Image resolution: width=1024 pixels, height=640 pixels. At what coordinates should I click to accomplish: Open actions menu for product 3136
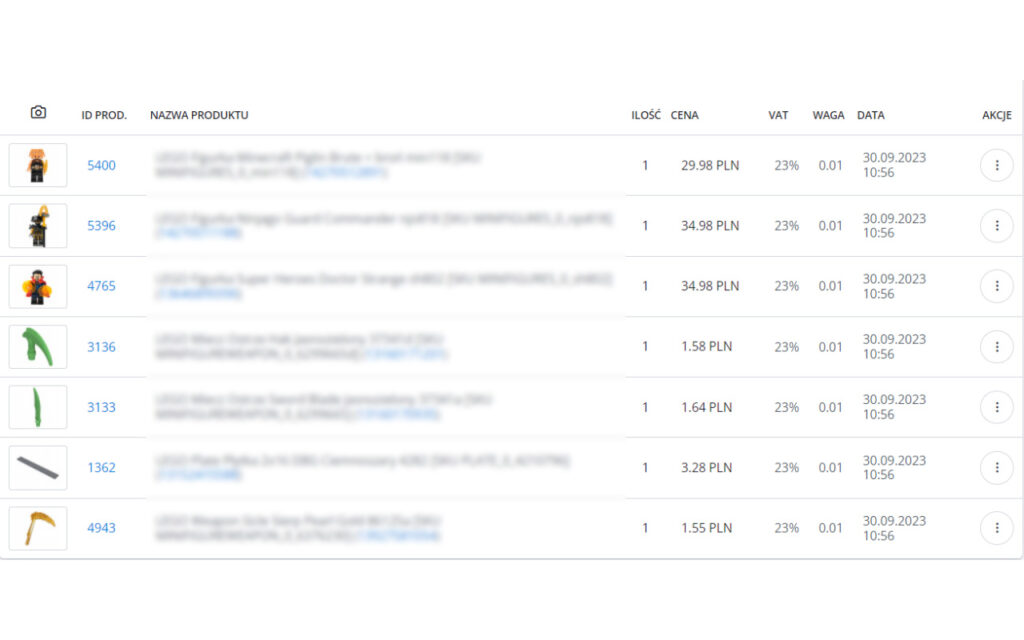tap(996, 347)
